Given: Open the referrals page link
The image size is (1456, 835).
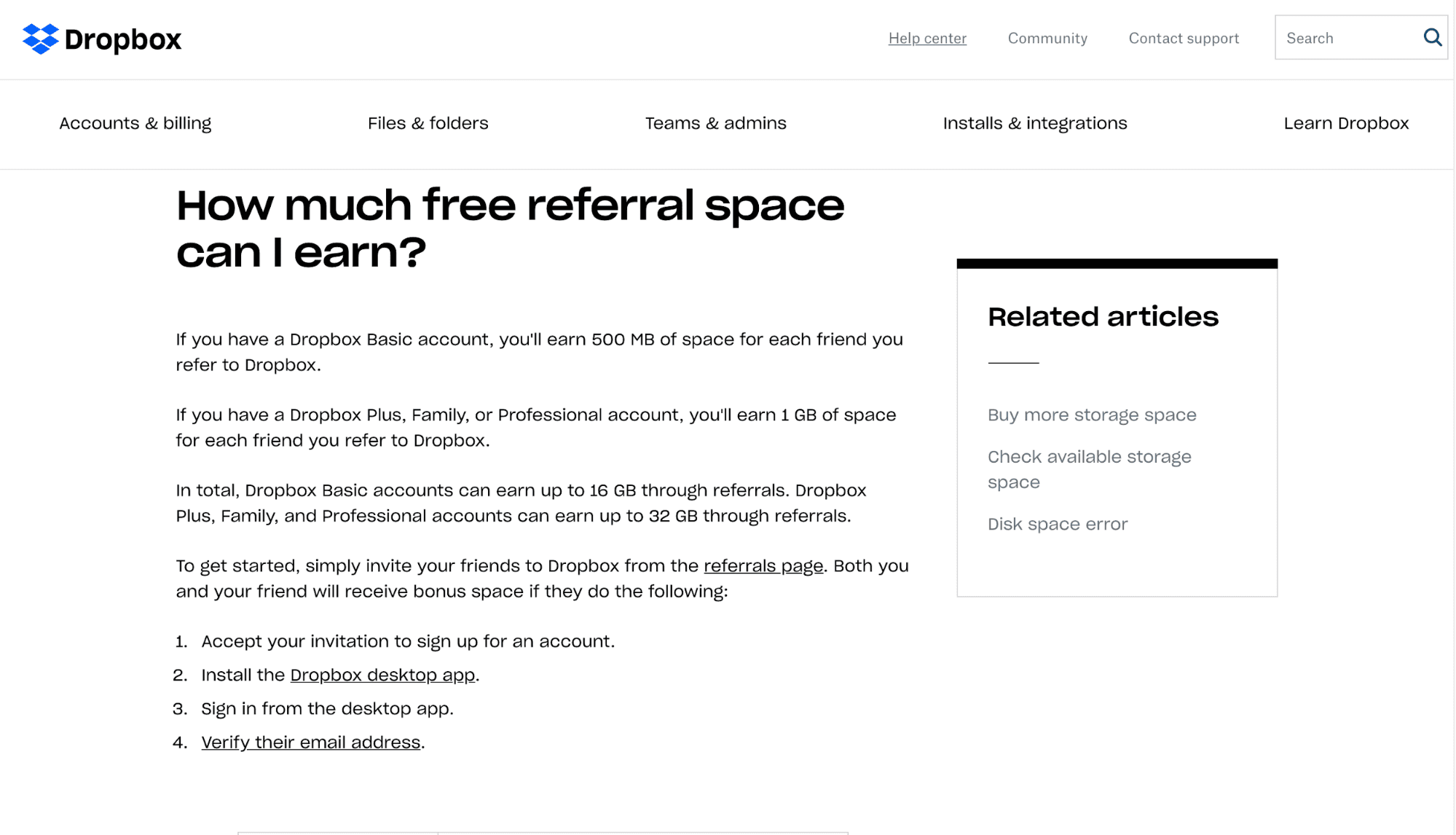Looking at the screenshot, I should pyautogui.click(x=763, y=566).
